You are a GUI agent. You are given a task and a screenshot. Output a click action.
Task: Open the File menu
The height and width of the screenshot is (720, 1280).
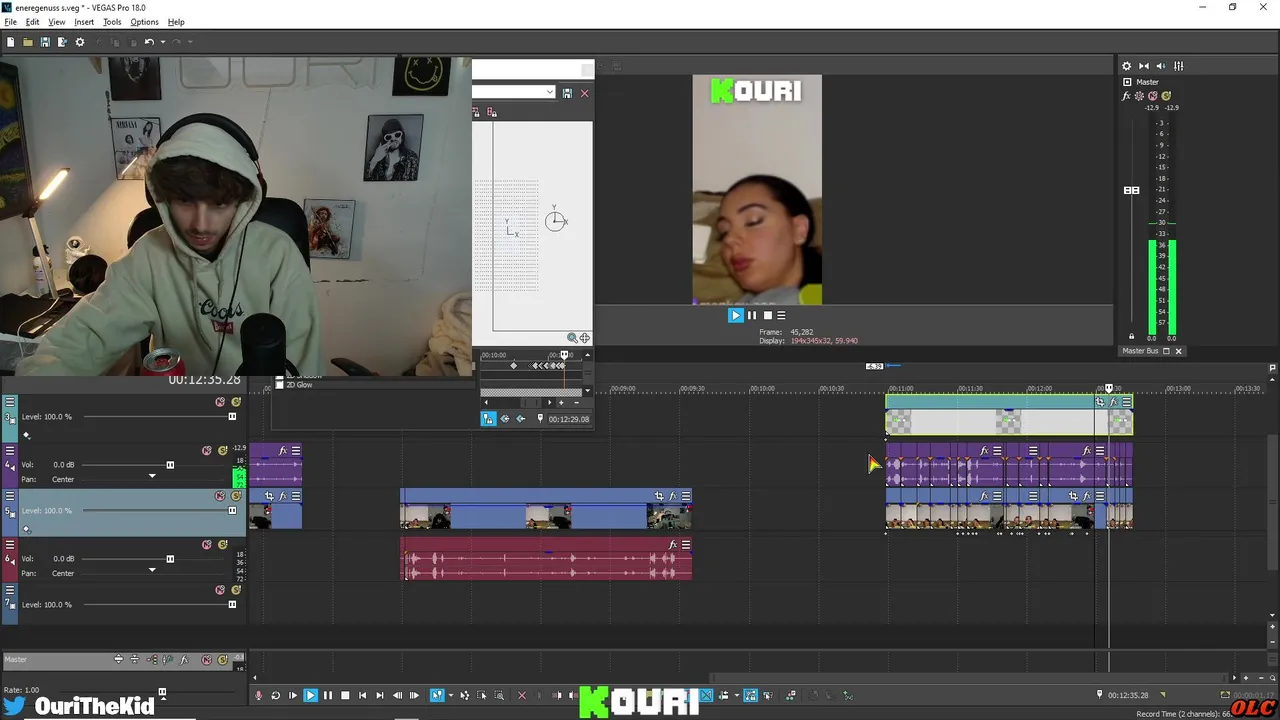[10, 22]
